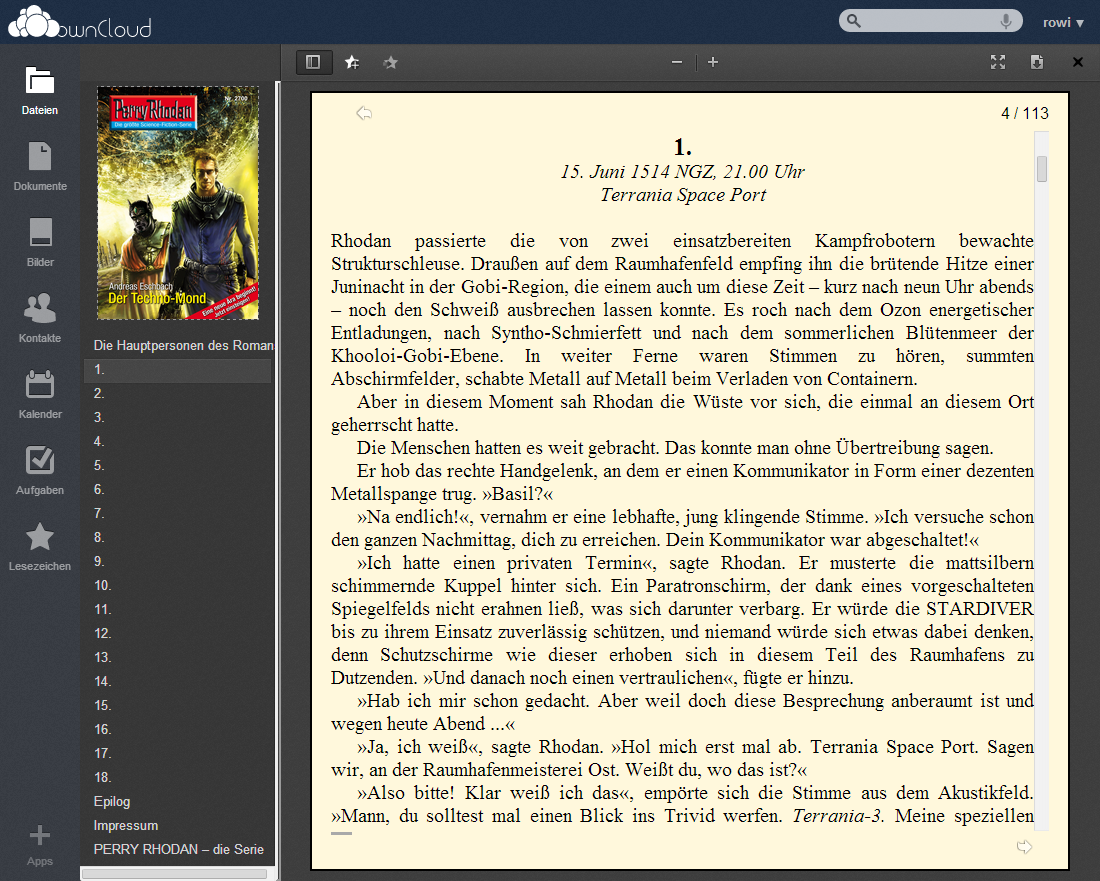Screen dimensions: 1100x881
Task: Jump to chapter 7 in contents
Action: pos(99,513)
